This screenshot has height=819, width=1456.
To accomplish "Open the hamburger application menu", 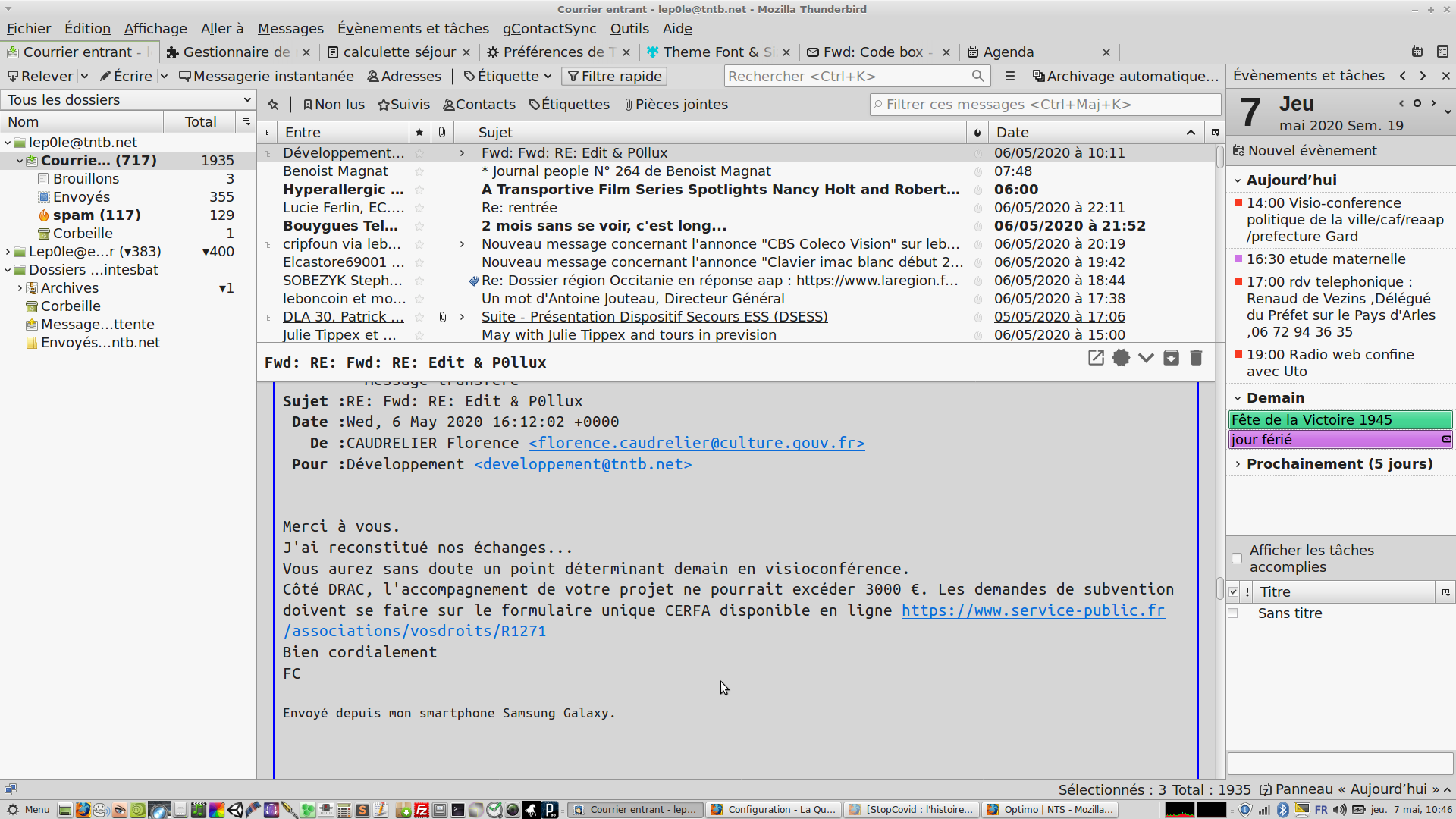I will 1010,76.
